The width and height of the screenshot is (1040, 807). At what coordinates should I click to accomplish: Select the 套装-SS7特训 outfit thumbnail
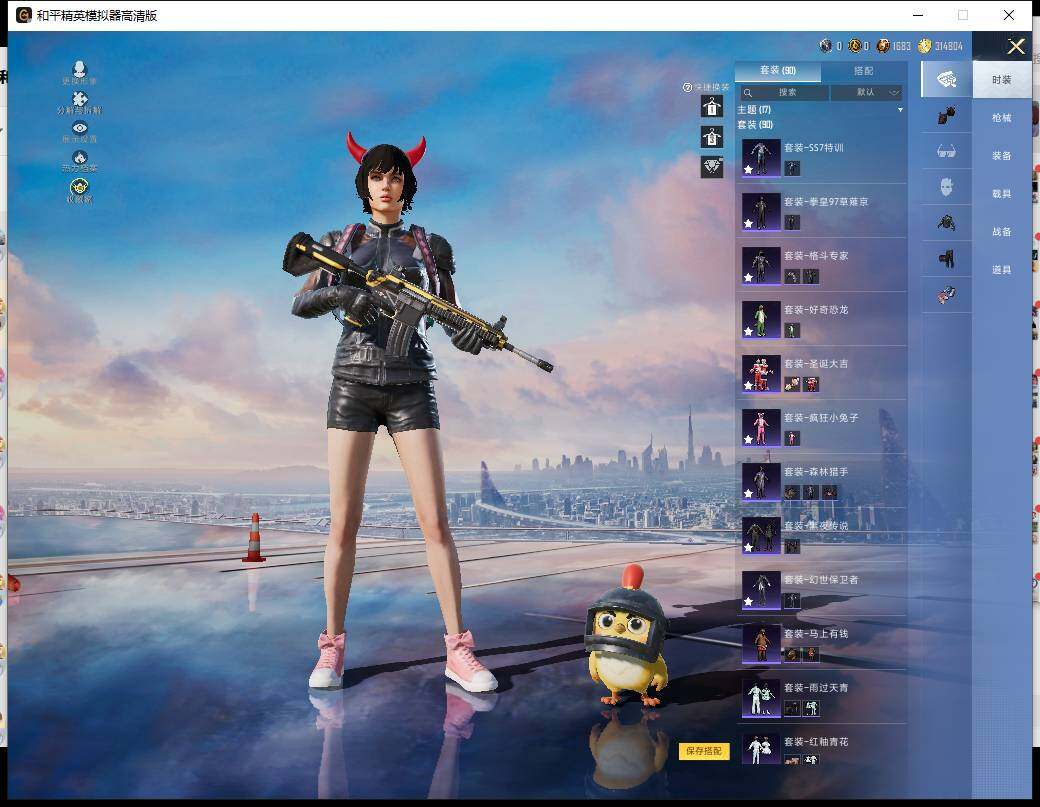click(x=761, y=157)
